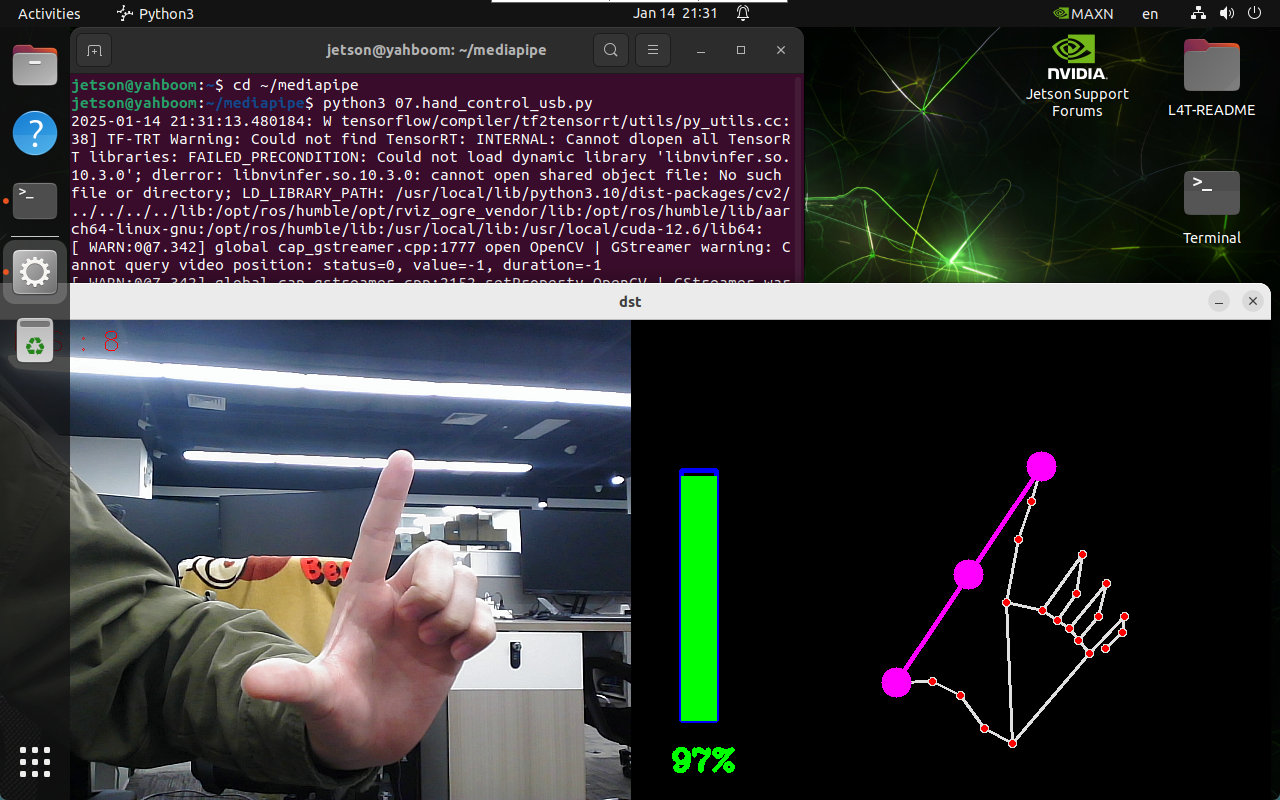Click the 97% readout below the green bar
This screenshot has height=800, width=1280.
(703, 761)
